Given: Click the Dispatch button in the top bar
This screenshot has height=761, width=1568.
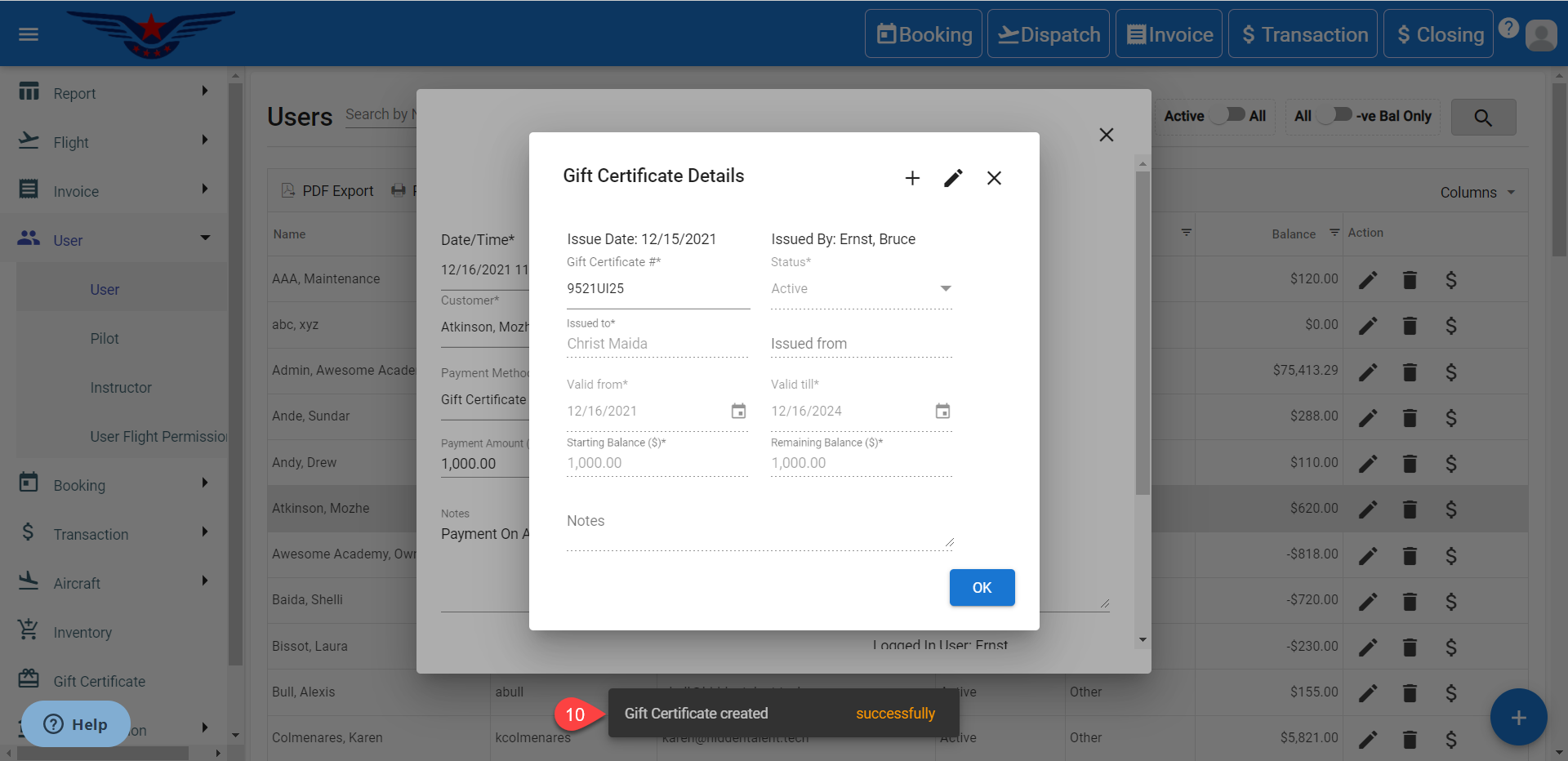Looking at the screenshot, I should click(x=1049, y=34).
